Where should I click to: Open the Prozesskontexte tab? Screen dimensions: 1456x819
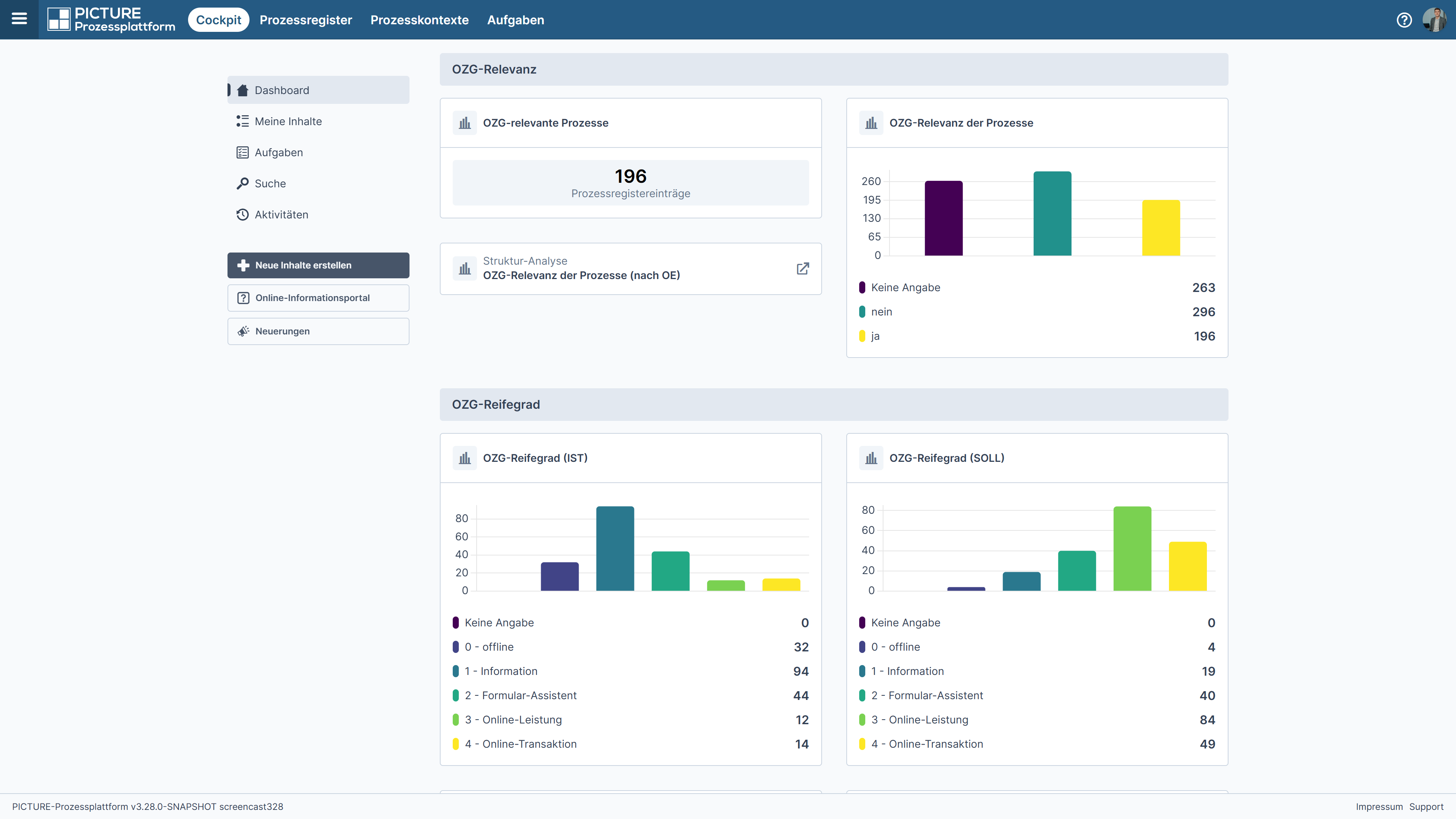(x=419, y=20)
